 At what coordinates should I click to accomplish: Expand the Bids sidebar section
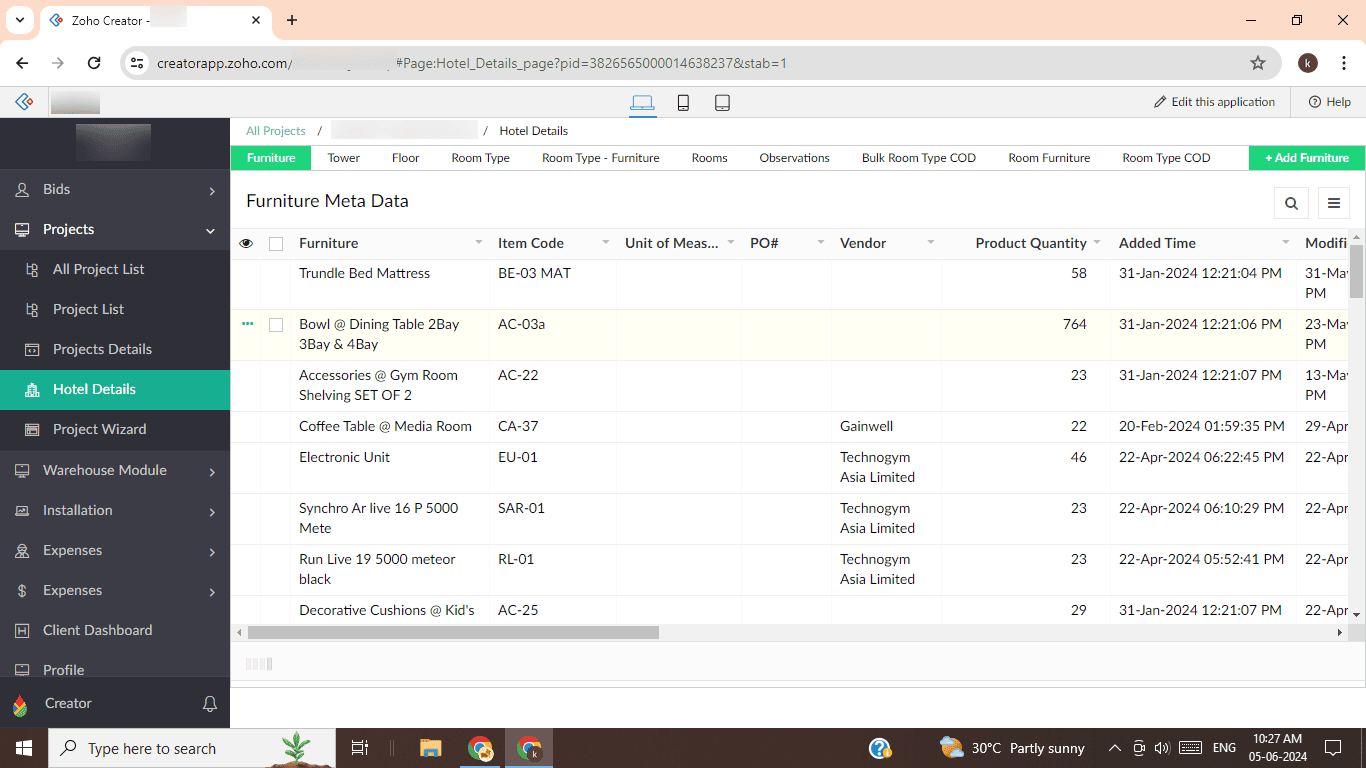[x=115, y=190]
